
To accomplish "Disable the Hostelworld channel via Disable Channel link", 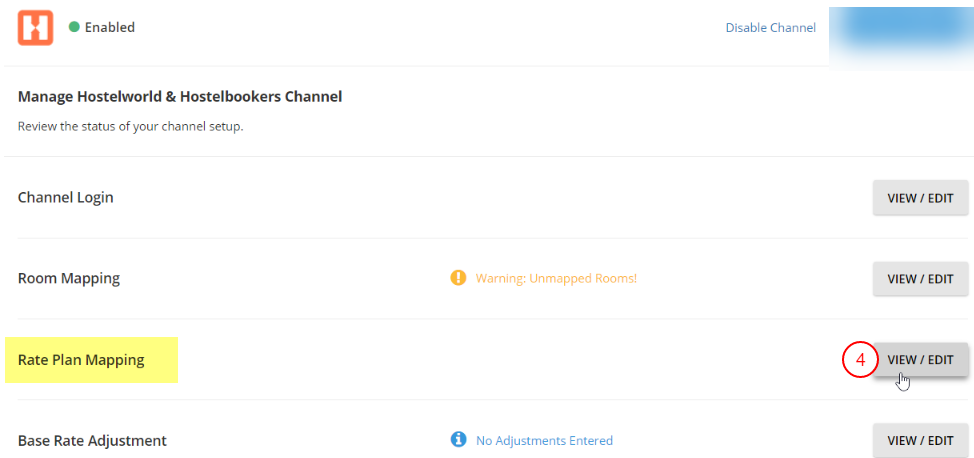I will pos(770,27).
